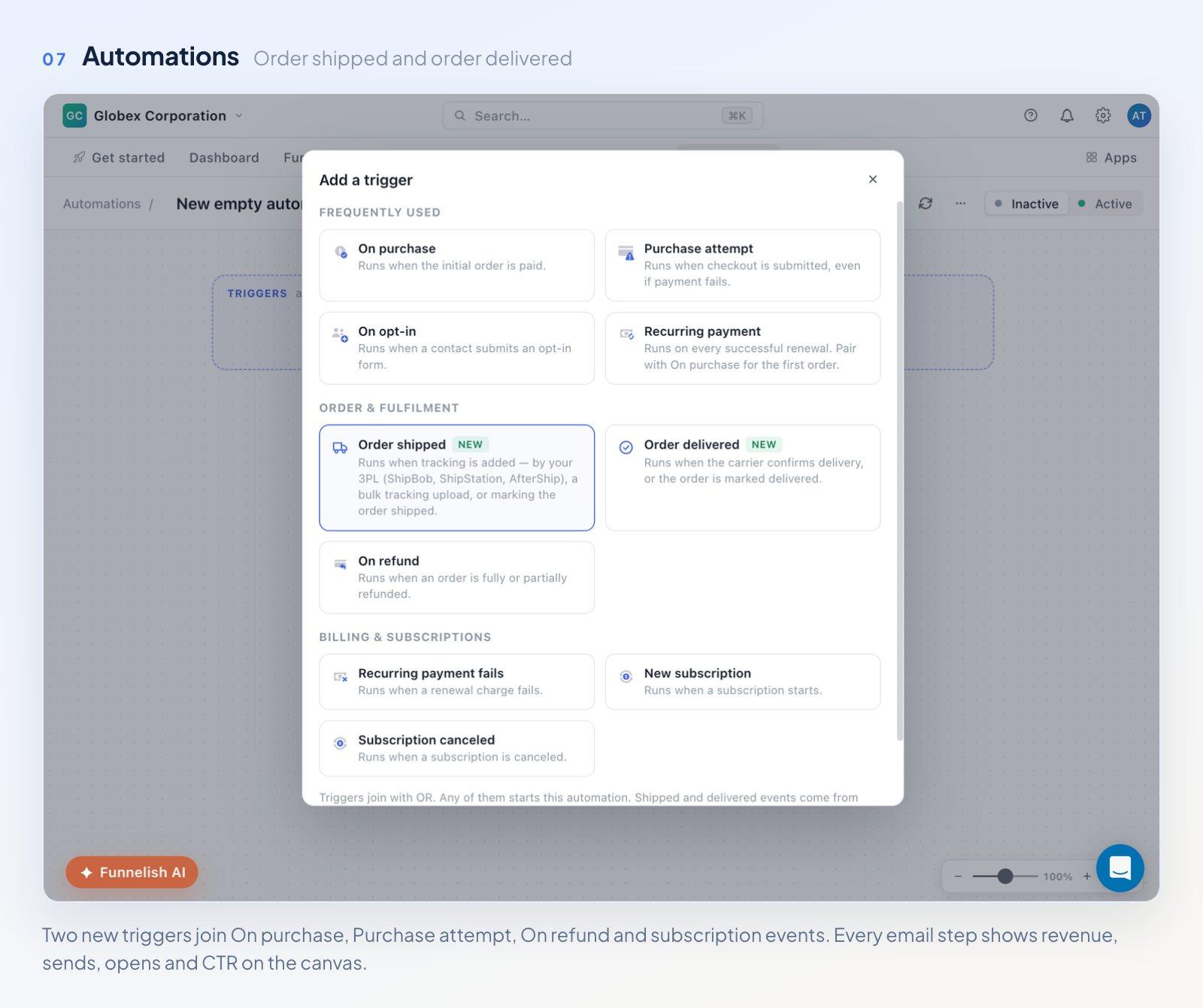Open the settings gear icon

point(1103,115)
